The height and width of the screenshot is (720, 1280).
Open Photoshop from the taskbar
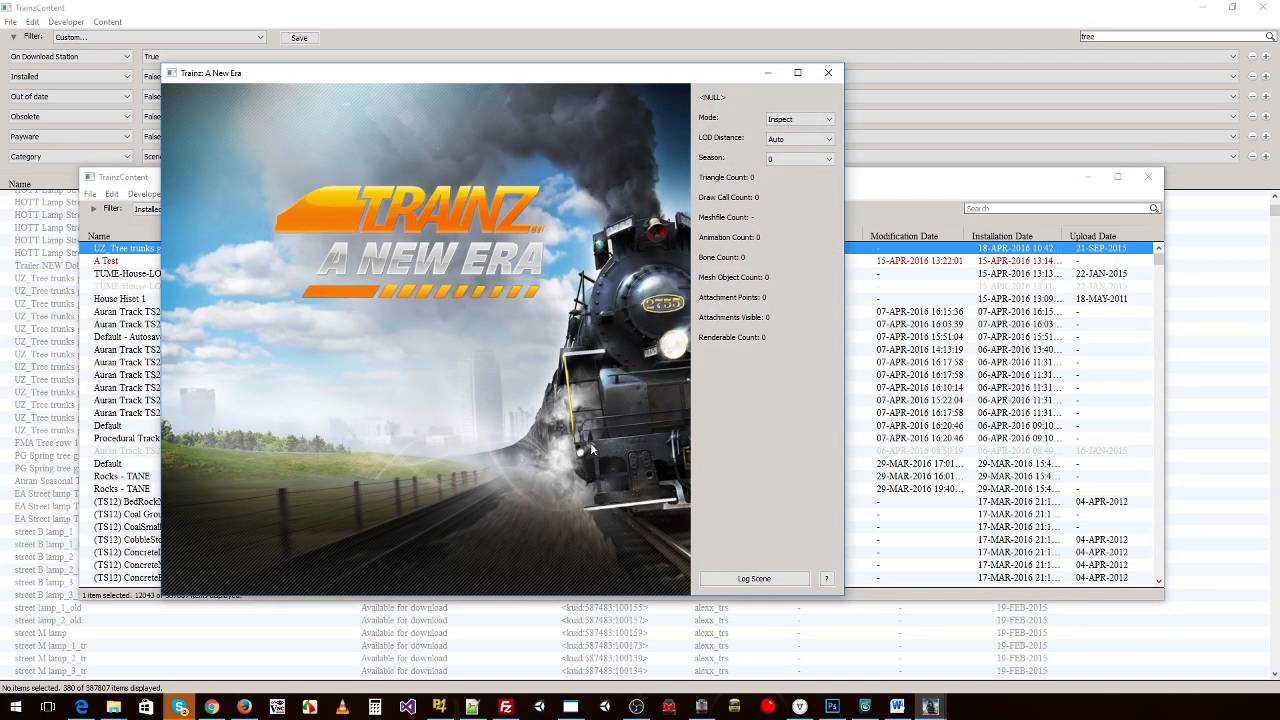pyautogui.click(x=832, y=707)
